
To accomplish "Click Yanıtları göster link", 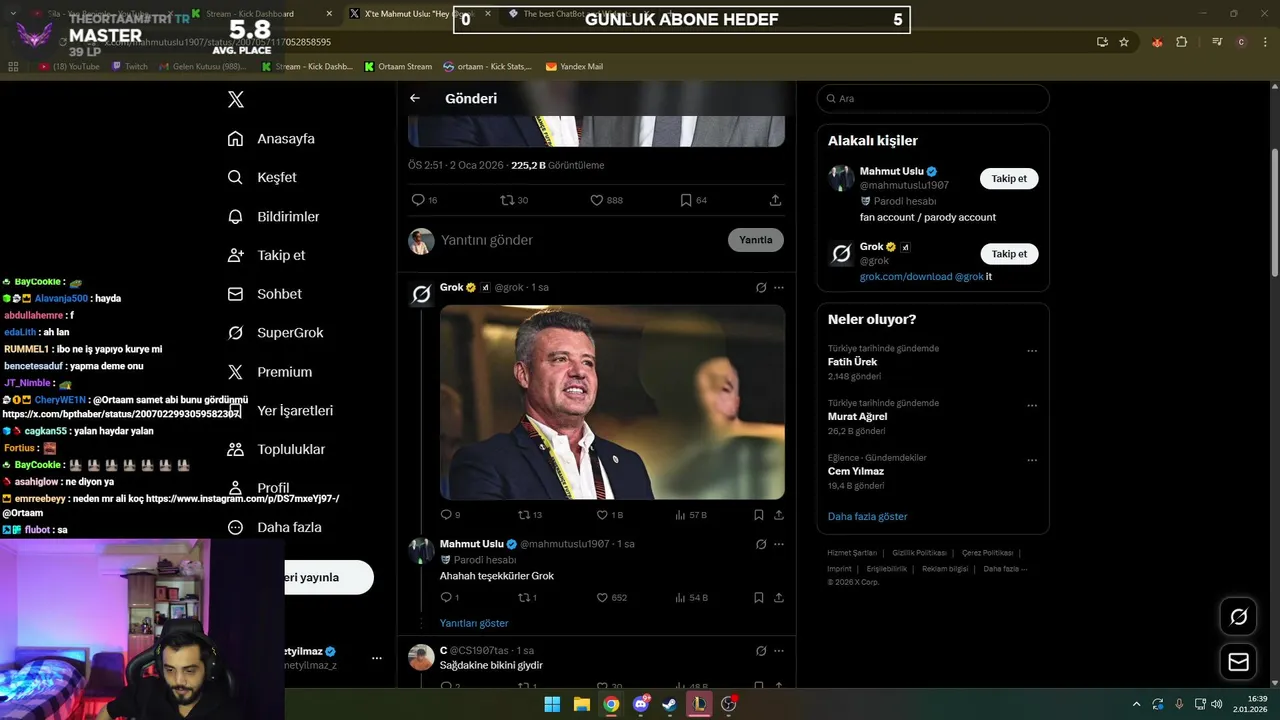I will point(474,623).
